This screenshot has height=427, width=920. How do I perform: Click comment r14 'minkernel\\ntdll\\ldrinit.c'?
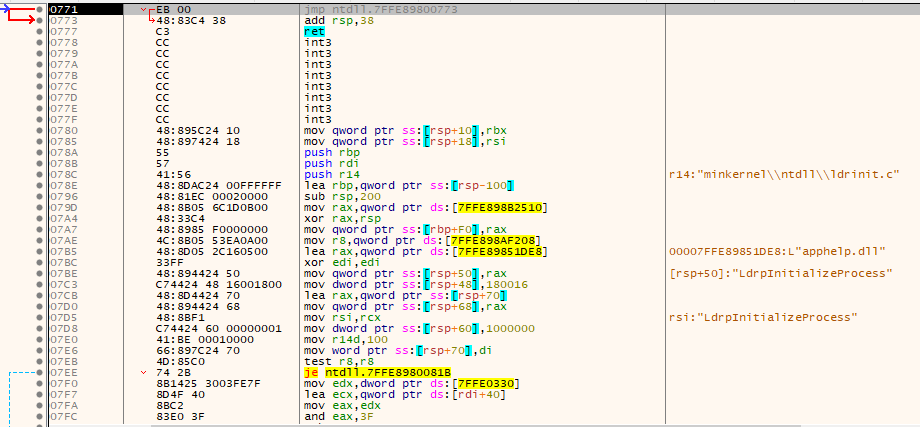click(784, 174)
